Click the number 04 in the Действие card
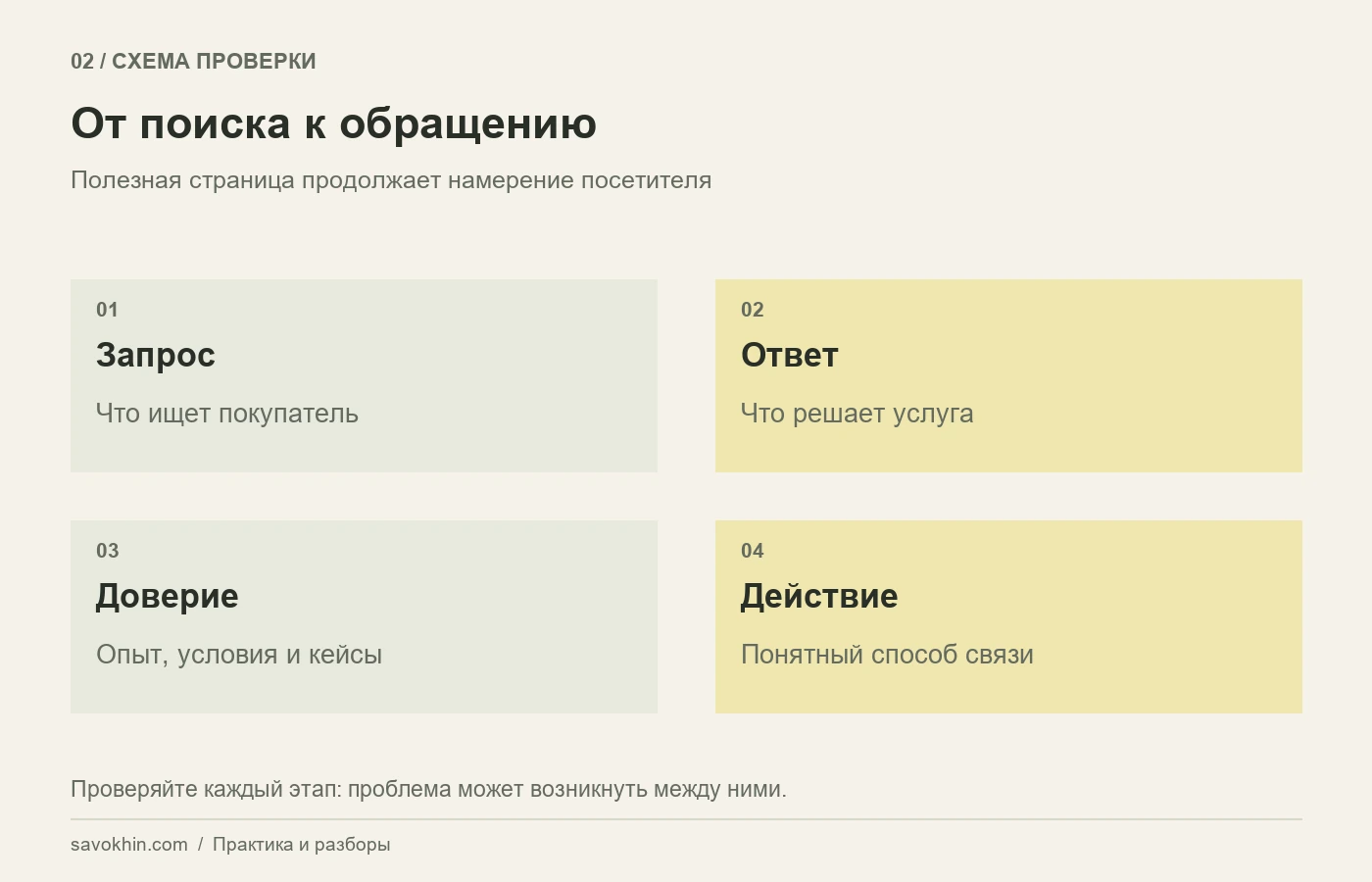 pyautogui.click(x=753, y=551)
